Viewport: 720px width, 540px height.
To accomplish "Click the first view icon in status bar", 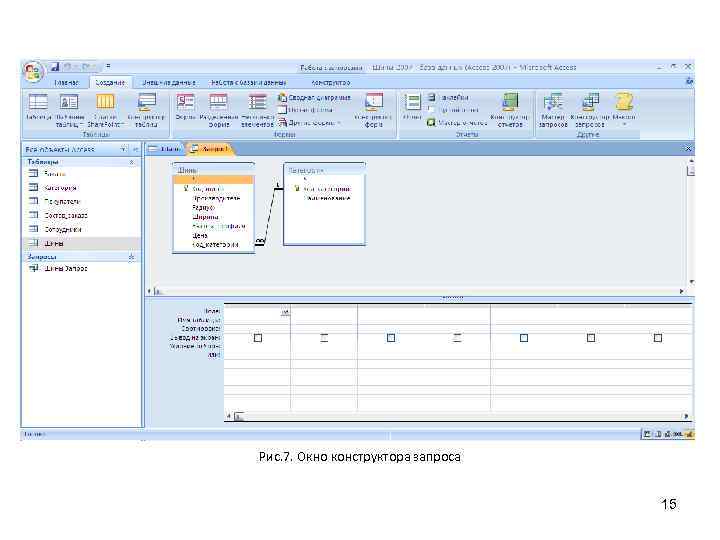I will pyautogui.click(x=647, y=434).
